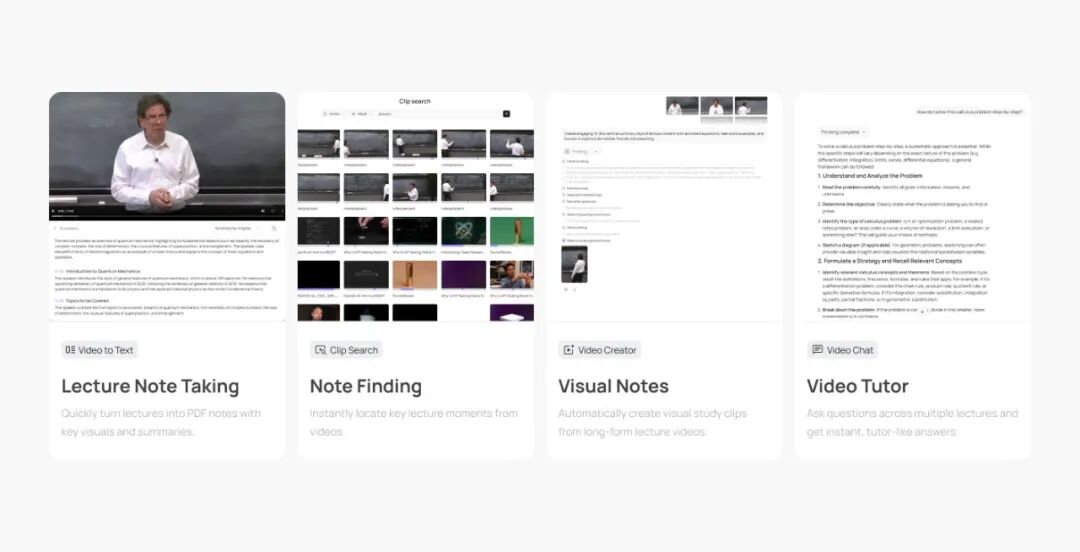This screenshot has height=552, width=1080.
Task: Submit clip search with the black button
Action: click(506, 114)
